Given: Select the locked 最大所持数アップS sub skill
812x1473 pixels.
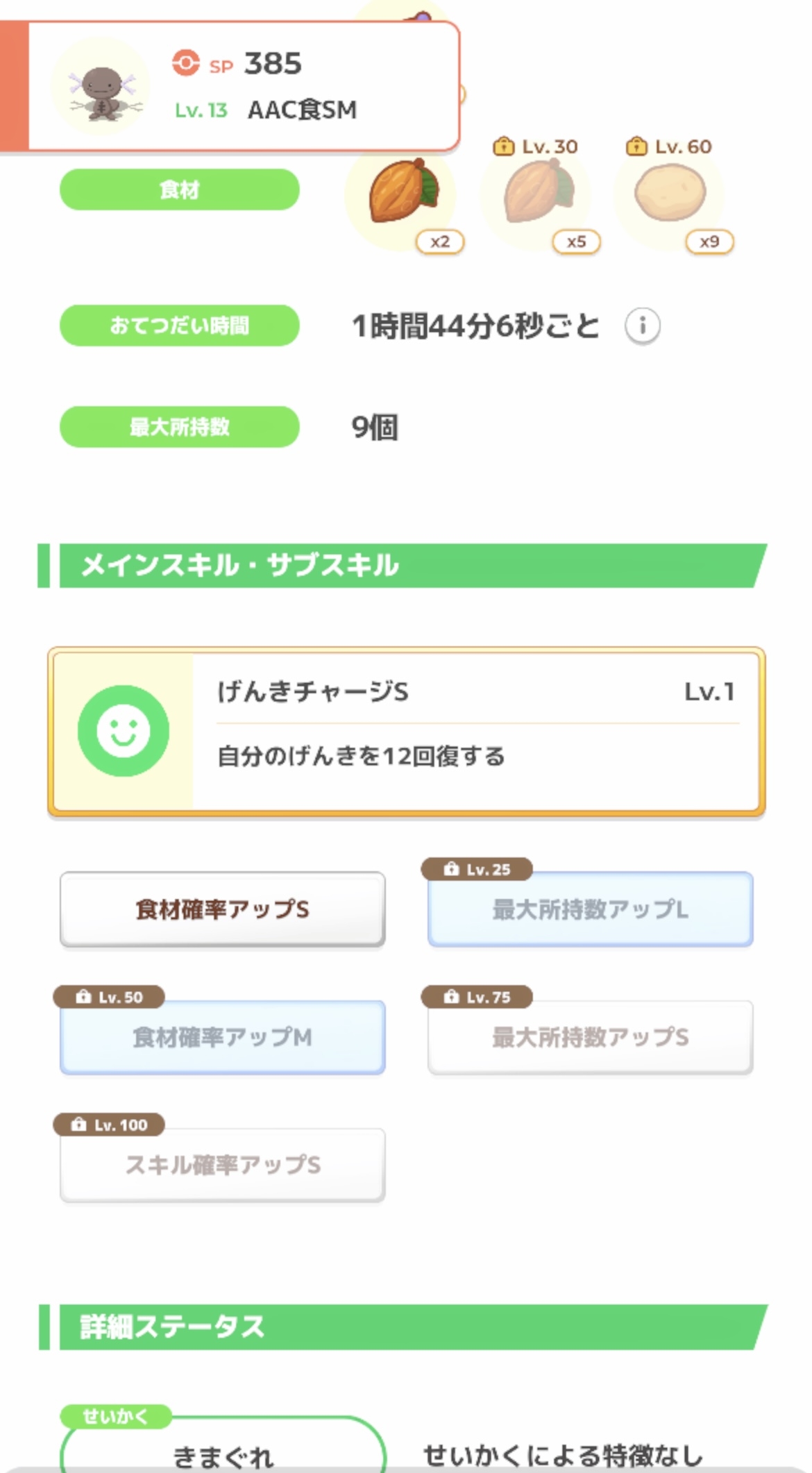Looking at the screenshot, I should [x=590, y=1037].
